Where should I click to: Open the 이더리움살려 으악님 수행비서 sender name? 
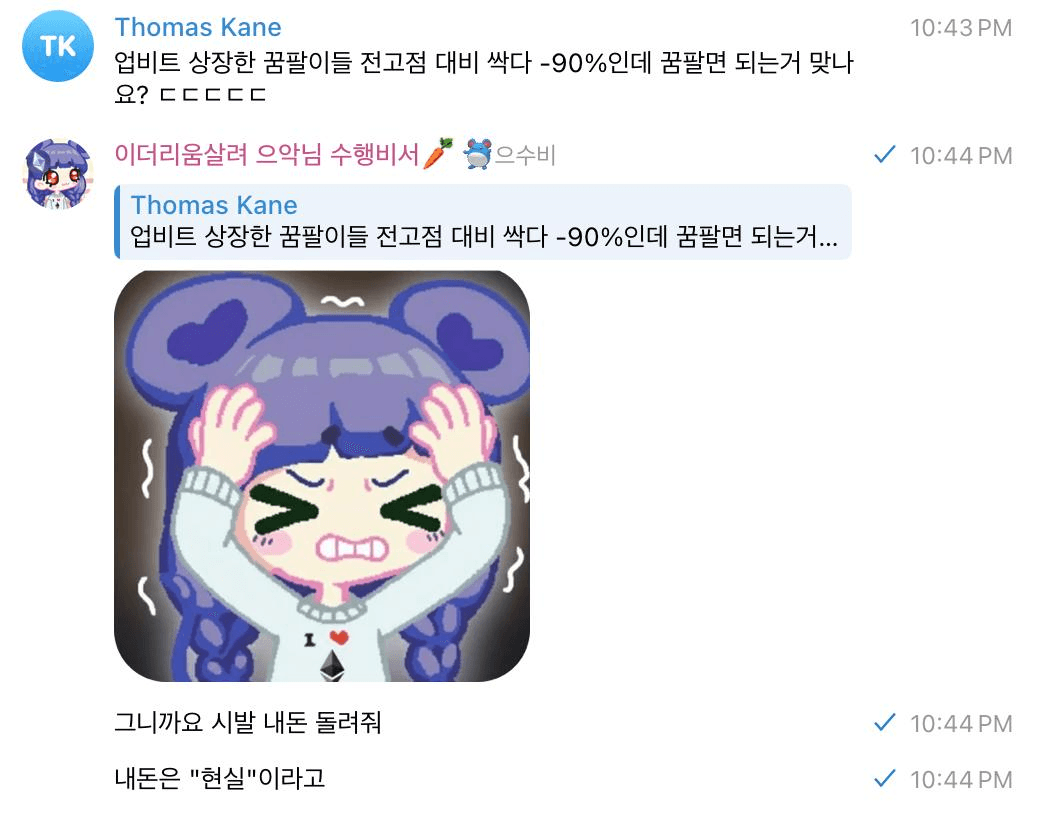pos(267,154)
